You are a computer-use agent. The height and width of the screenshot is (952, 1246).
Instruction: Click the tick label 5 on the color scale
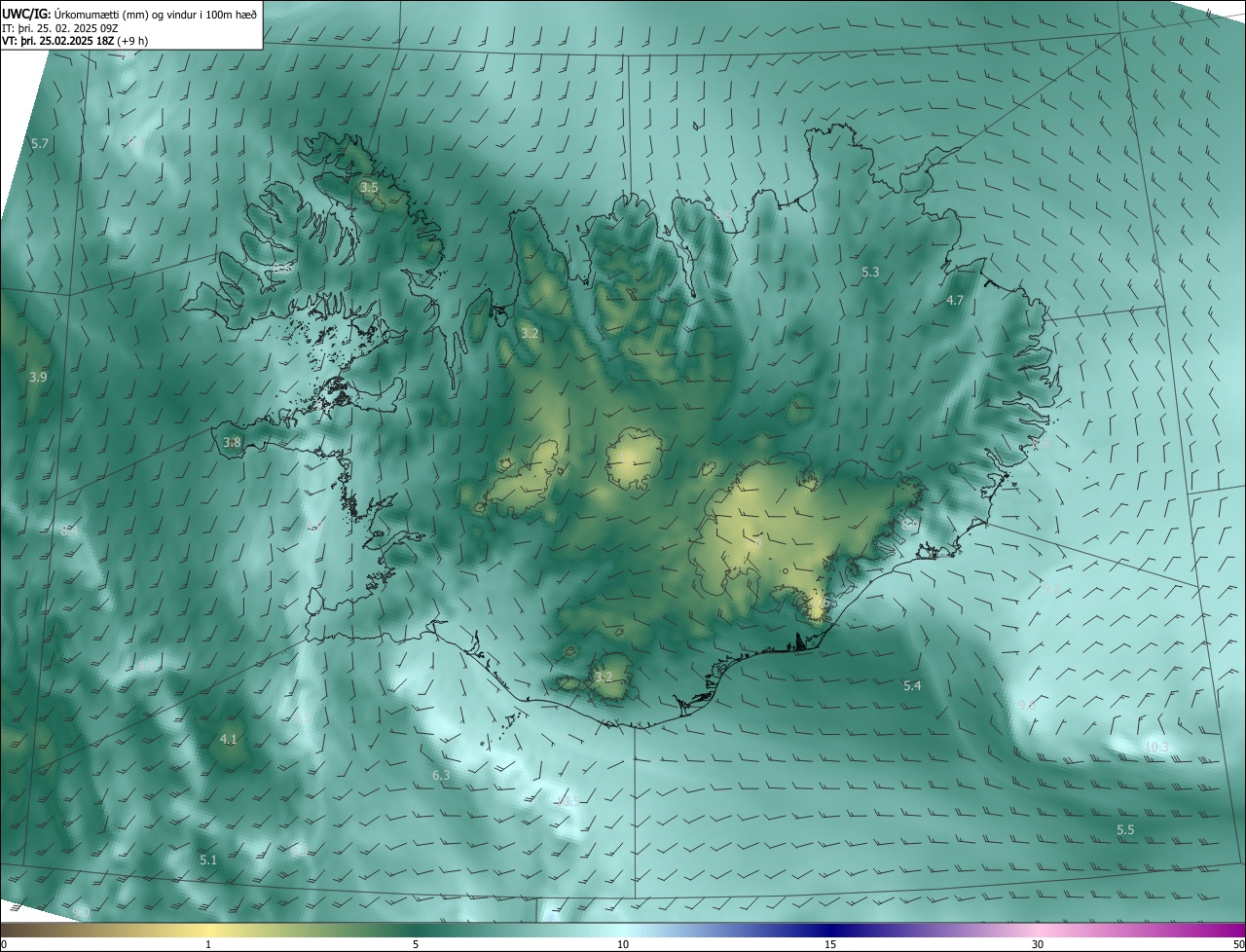(x=416, y=945)
